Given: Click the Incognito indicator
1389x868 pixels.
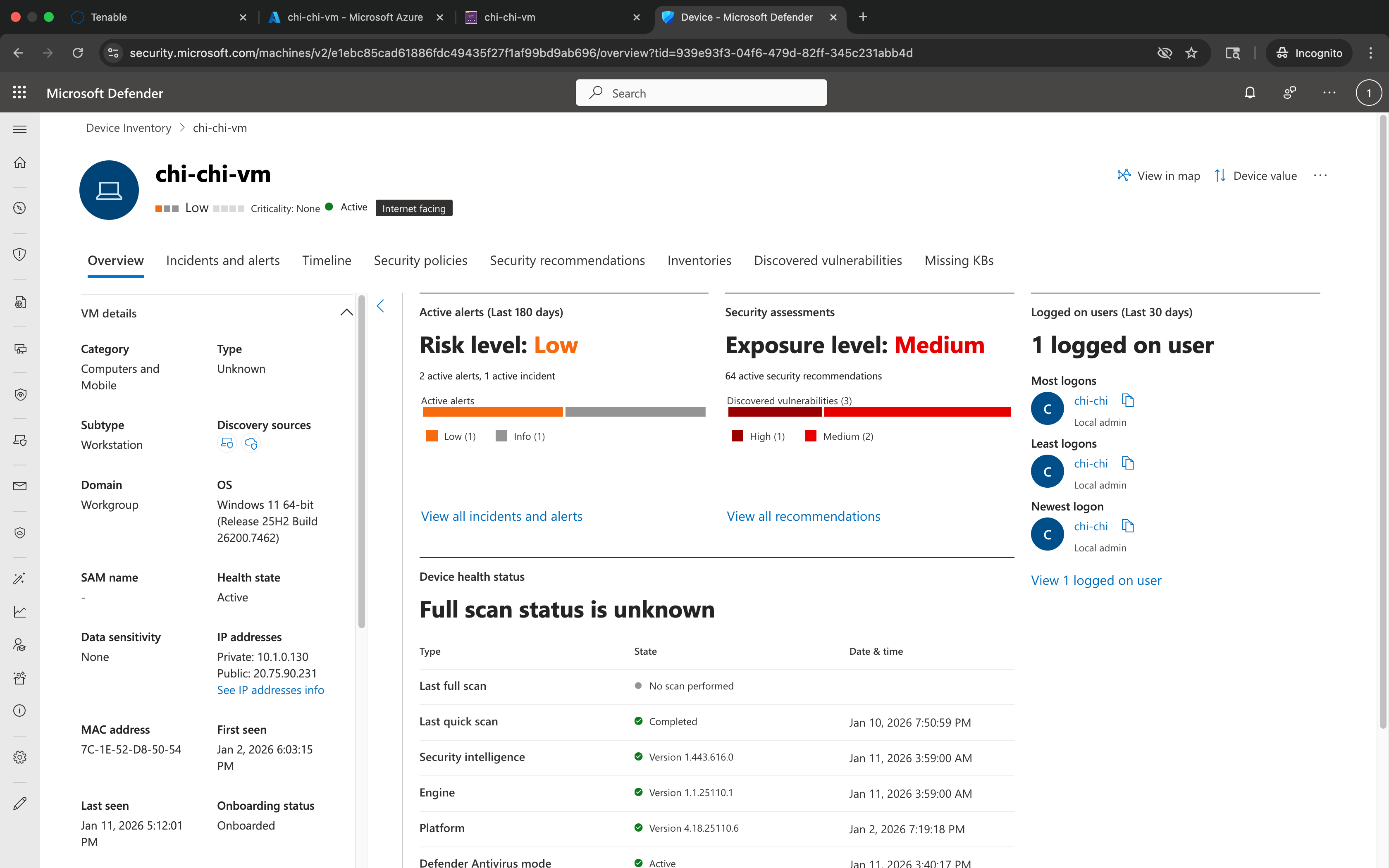Looking at the screenshot, I should pos(1309,53).
